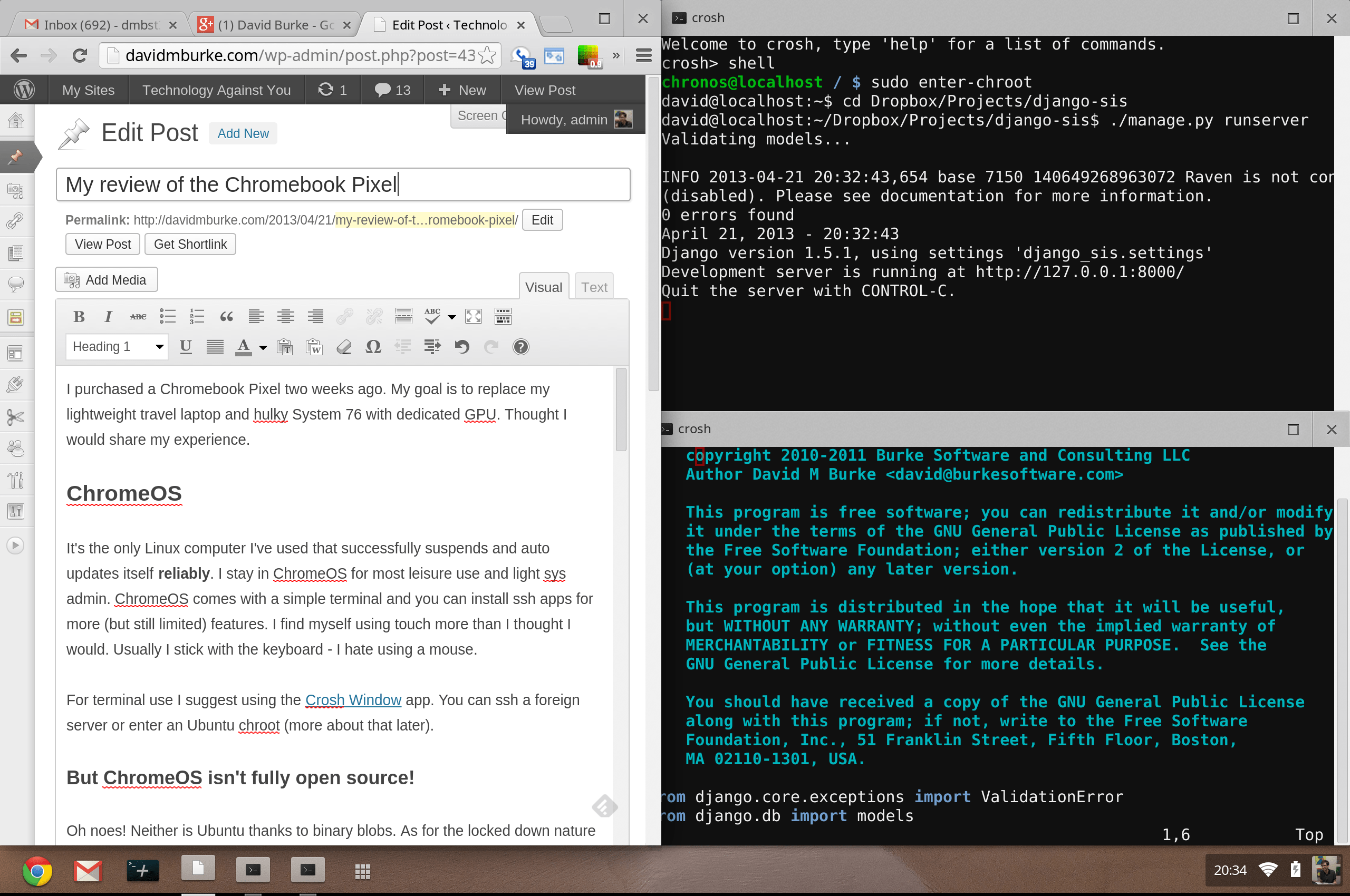Toggle the proofread/spellcheck ABC button
Image resolution: width=1350 pixels, height=896 pixels.
[433, 316]
